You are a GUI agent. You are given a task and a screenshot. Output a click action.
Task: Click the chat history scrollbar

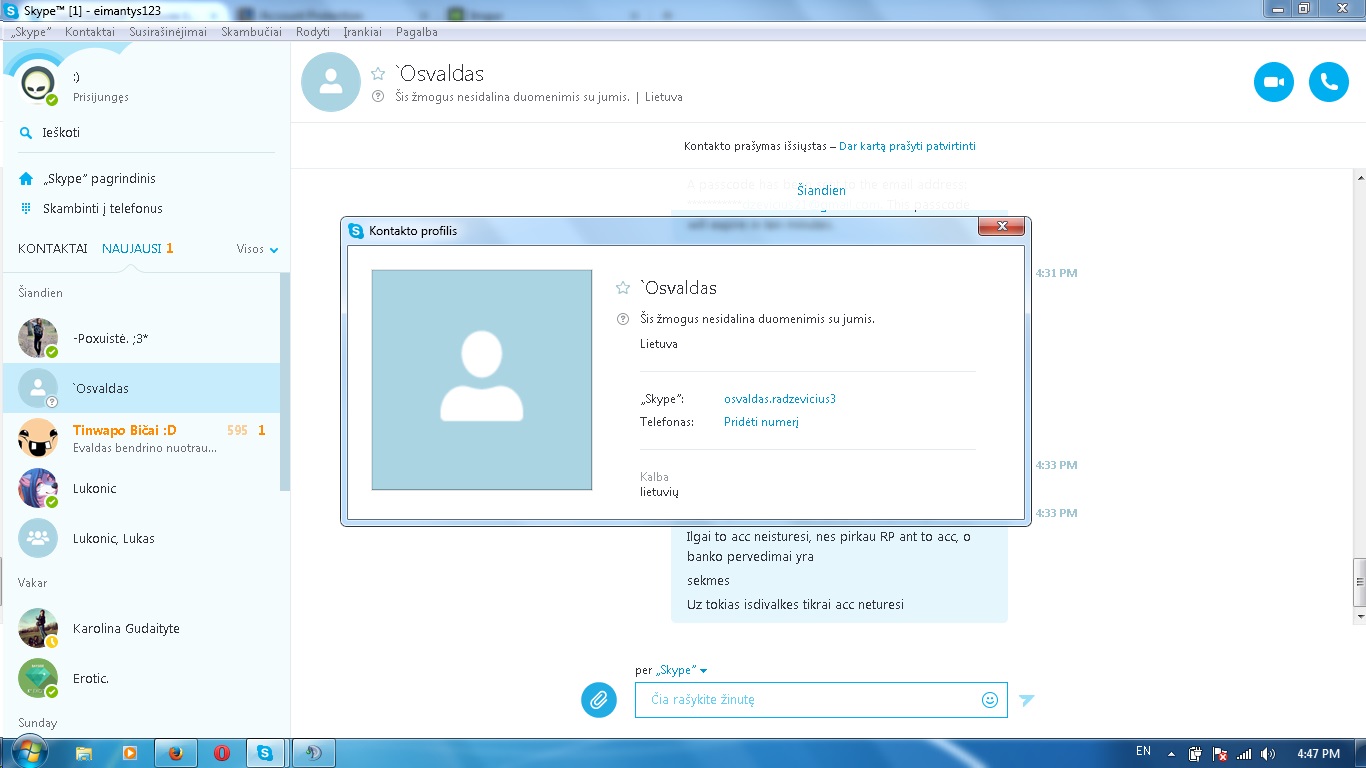pos(1359,582)
